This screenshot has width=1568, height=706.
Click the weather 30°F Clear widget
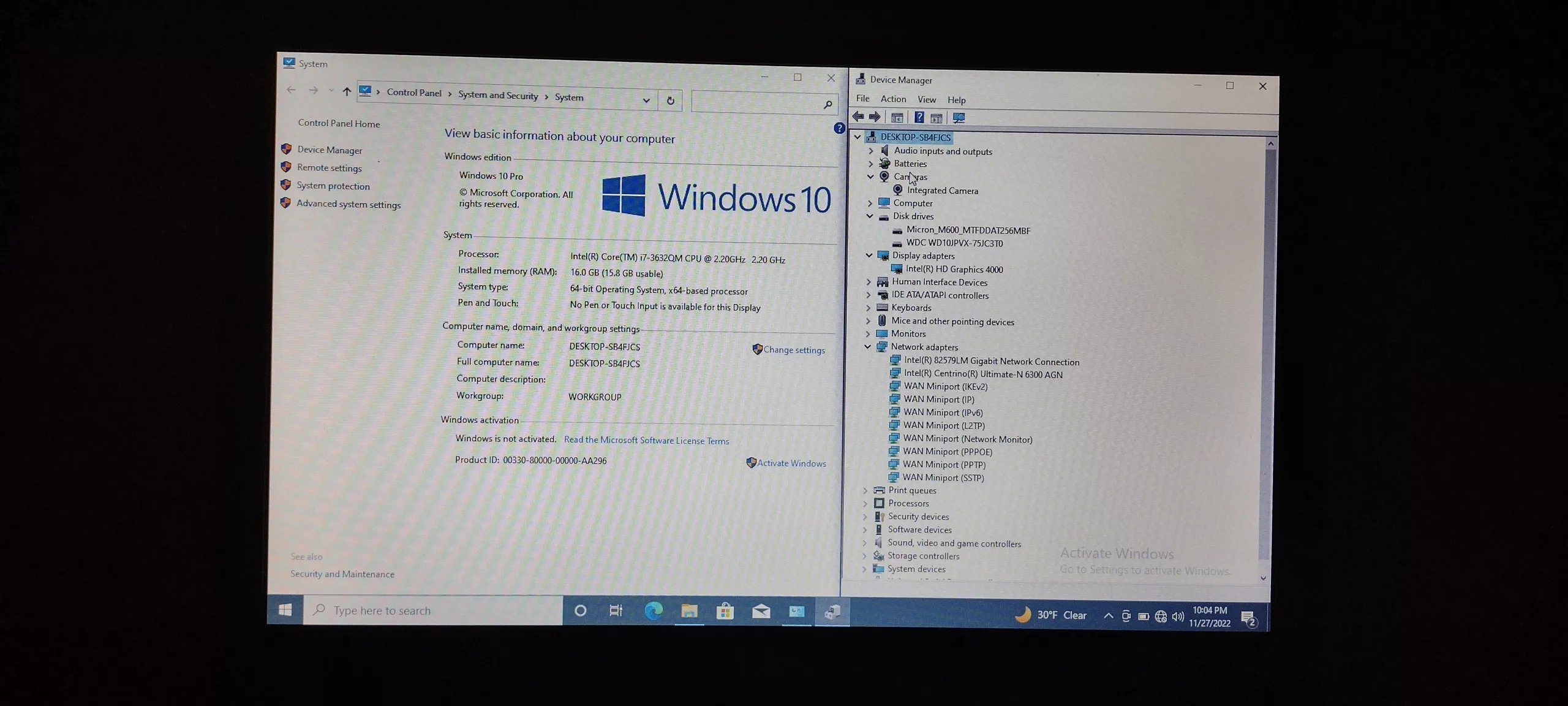[x=1050, y=615]
